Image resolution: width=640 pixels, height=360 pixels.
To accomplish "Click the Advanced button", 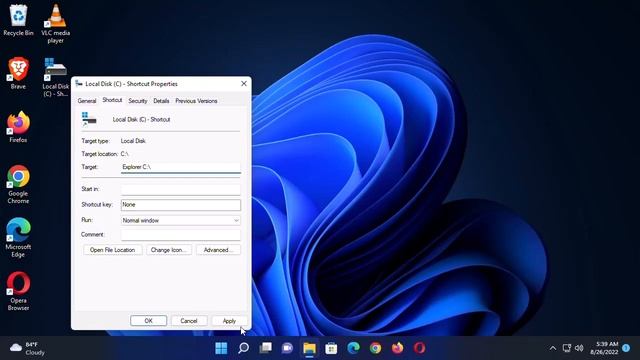I will pos(218,250).
